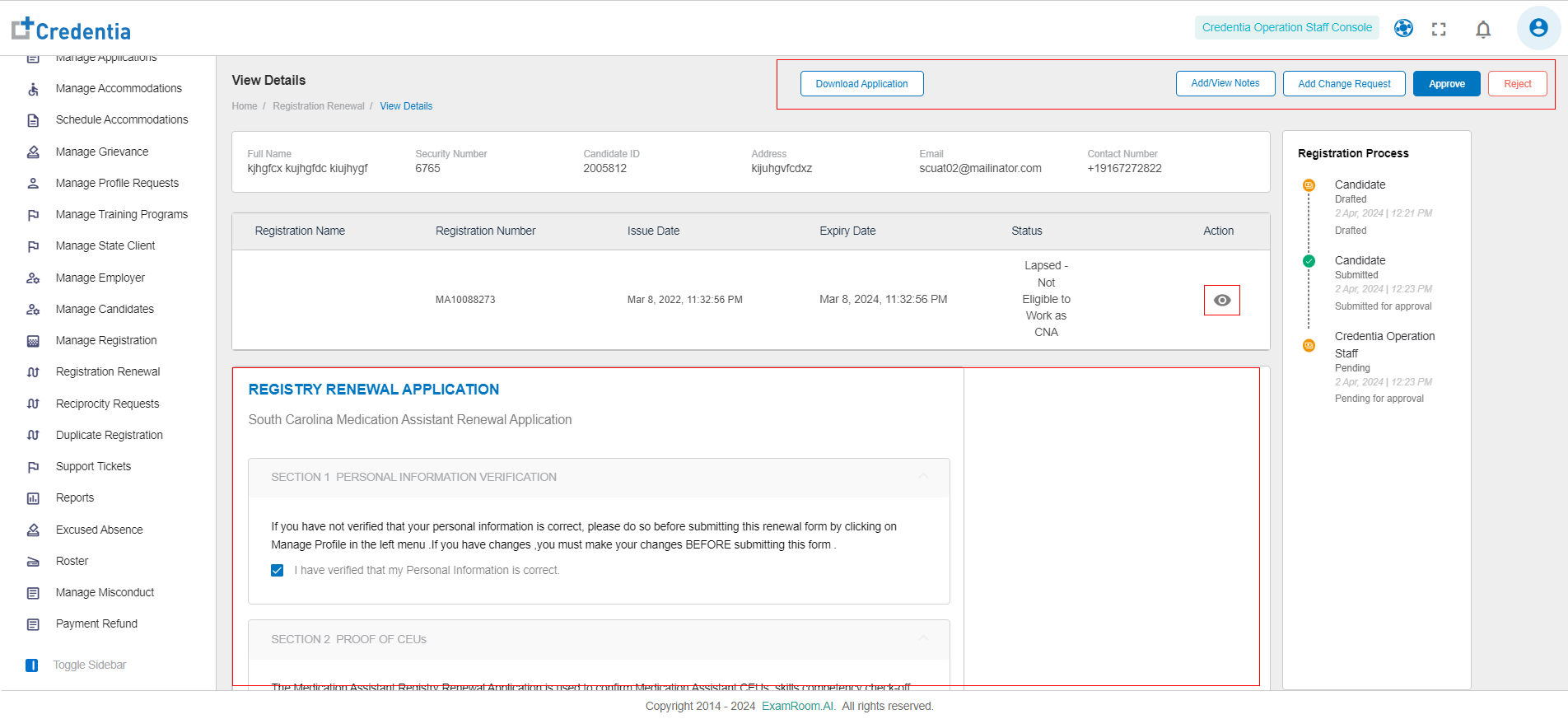Click the Manage Employer people icon
This screenshot has height=719, width=1568.
coord(33,278)
